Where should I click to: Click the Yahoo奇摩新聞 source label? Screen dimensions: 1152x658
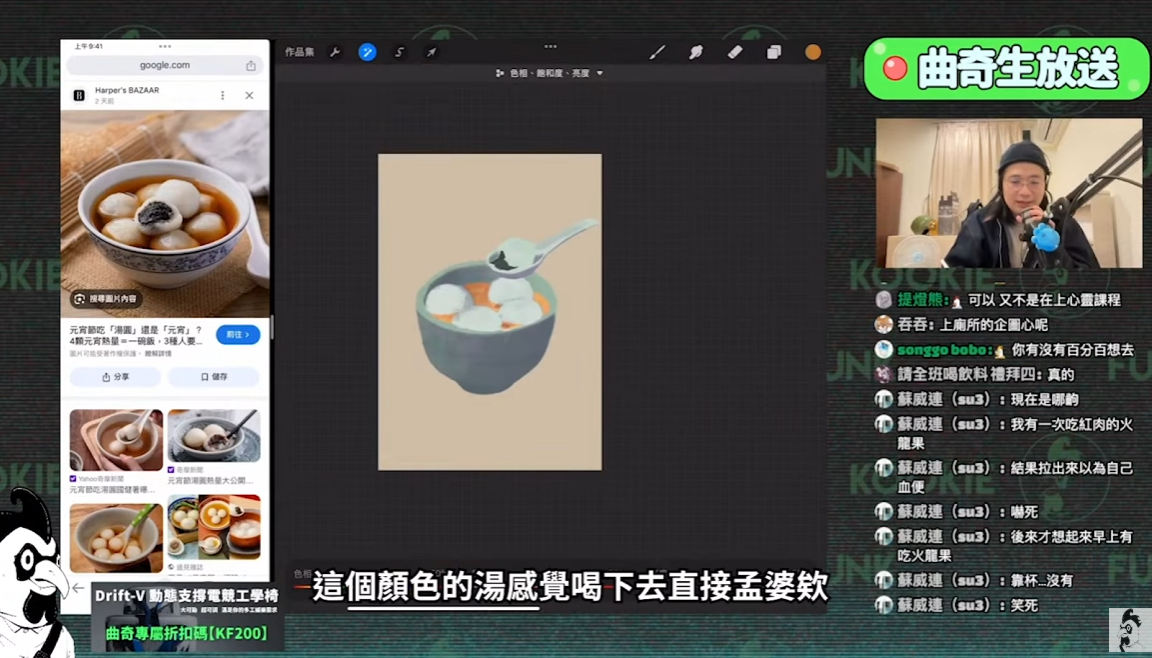[99, 479]
